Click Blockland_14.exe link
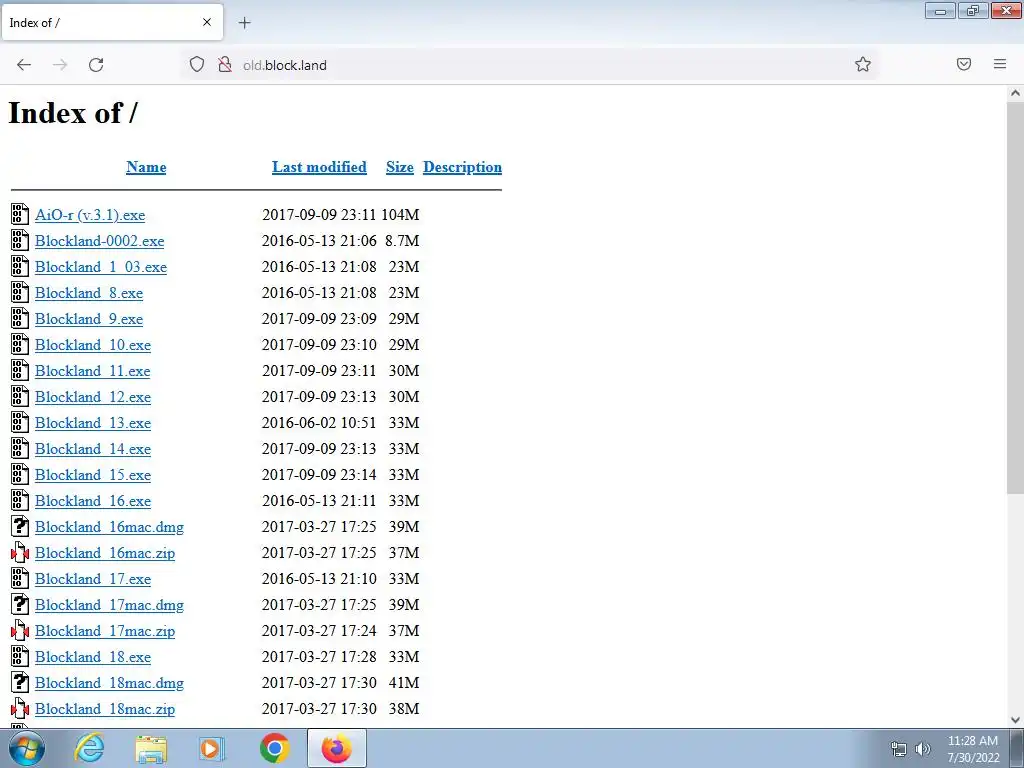This screenshot has height=768, width=1024. pyautogui.click(x=93, y=449)
